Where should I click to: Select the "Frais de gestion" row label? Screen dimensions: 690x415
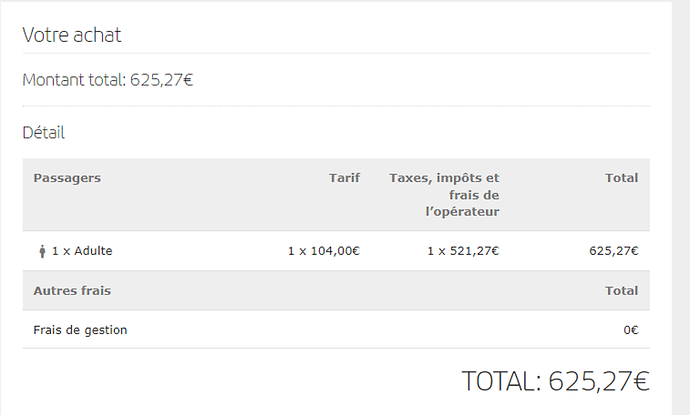[x=80, y=330]
